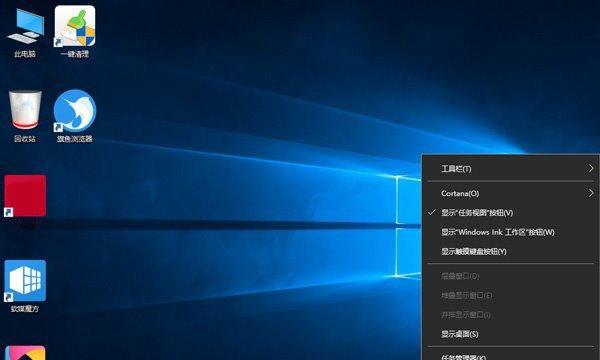The image size is (600, 360).
Task: Click the 旗鱼浏览器 browser shortcut
Action: click(75, 117)
